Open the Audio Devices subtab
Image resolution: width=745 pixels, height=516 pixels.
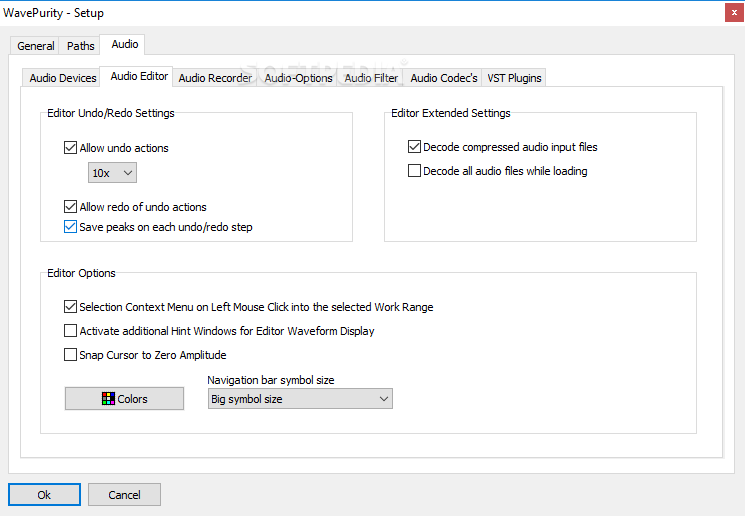[62, 78]
